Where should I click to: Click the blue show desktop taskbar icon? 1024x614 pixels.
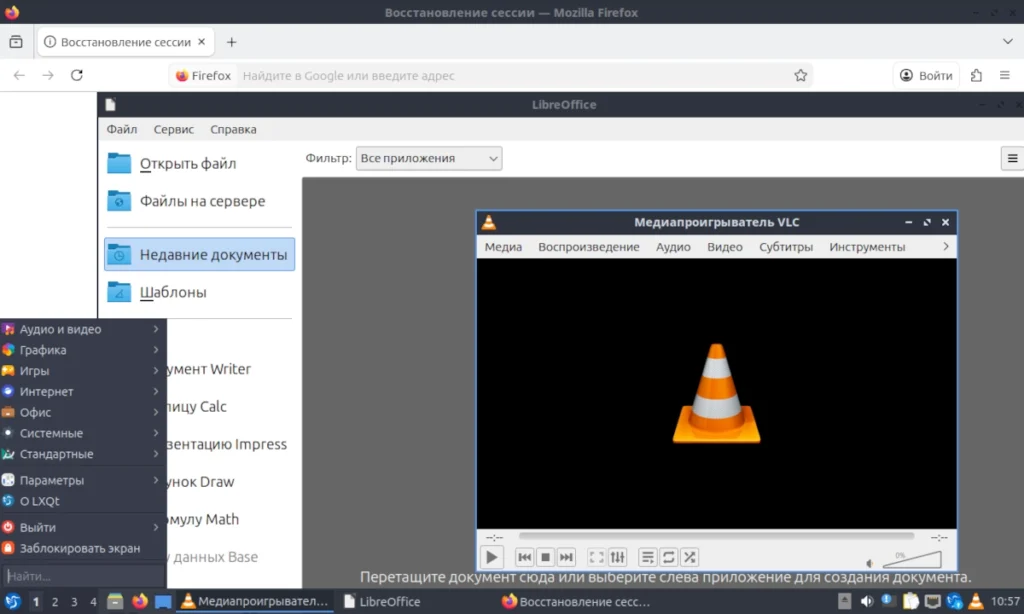(x=163, y=602)
